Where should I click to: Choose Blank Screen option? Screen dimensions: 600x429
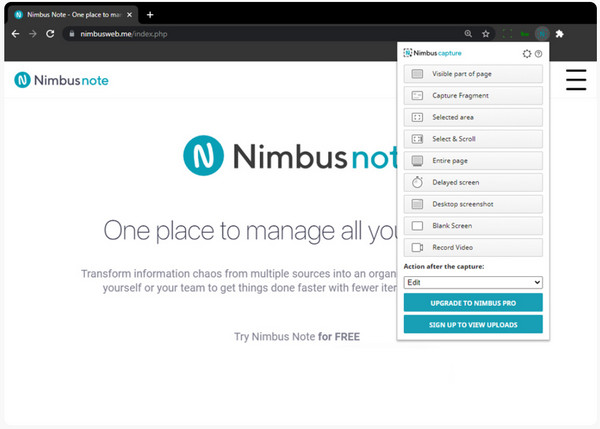point(473,226)
